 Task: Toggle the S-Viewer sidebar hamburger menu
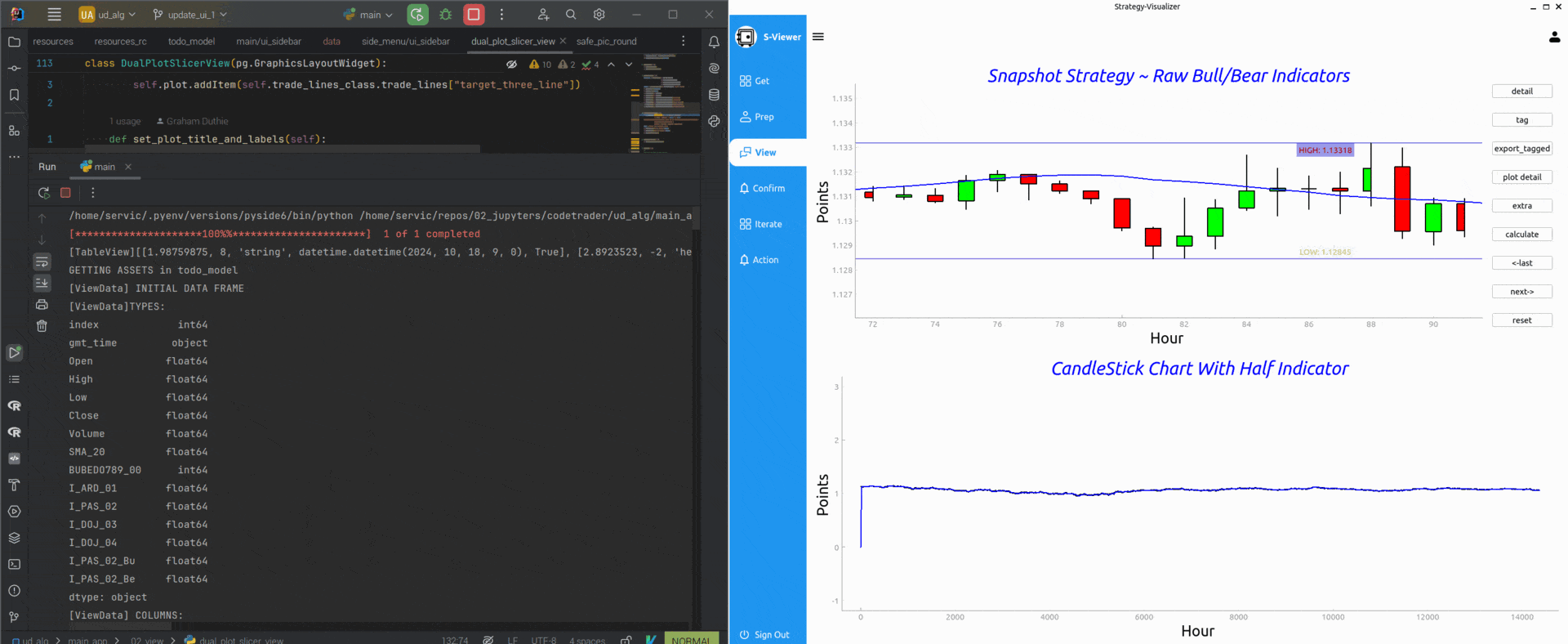coord(818,37)
